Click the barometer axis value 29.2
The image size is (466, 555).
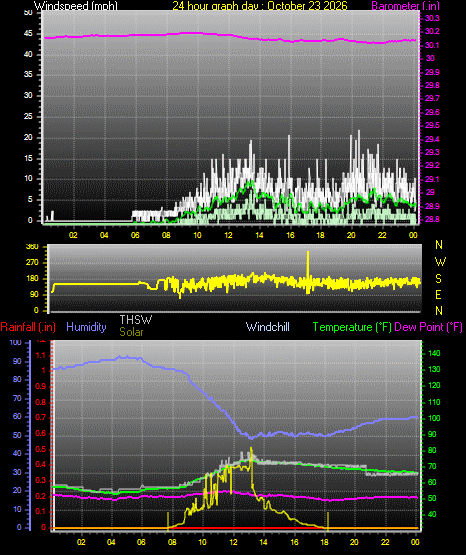coord(432,166)
